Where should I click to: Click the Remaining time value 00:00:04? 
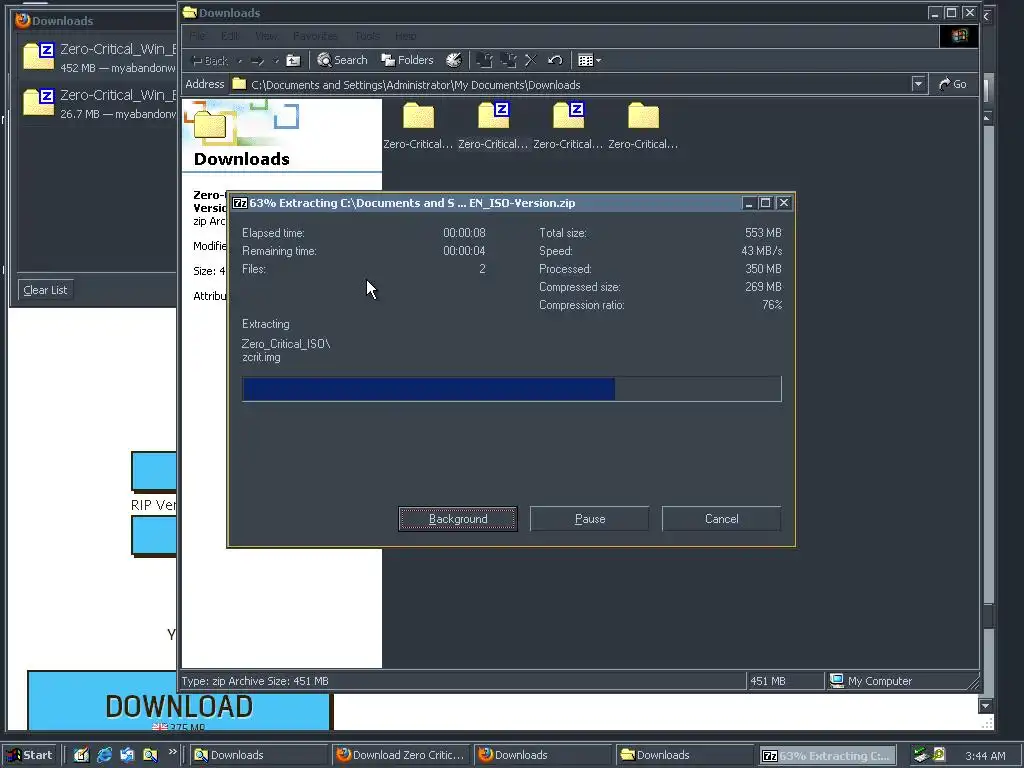coord(464,251)
